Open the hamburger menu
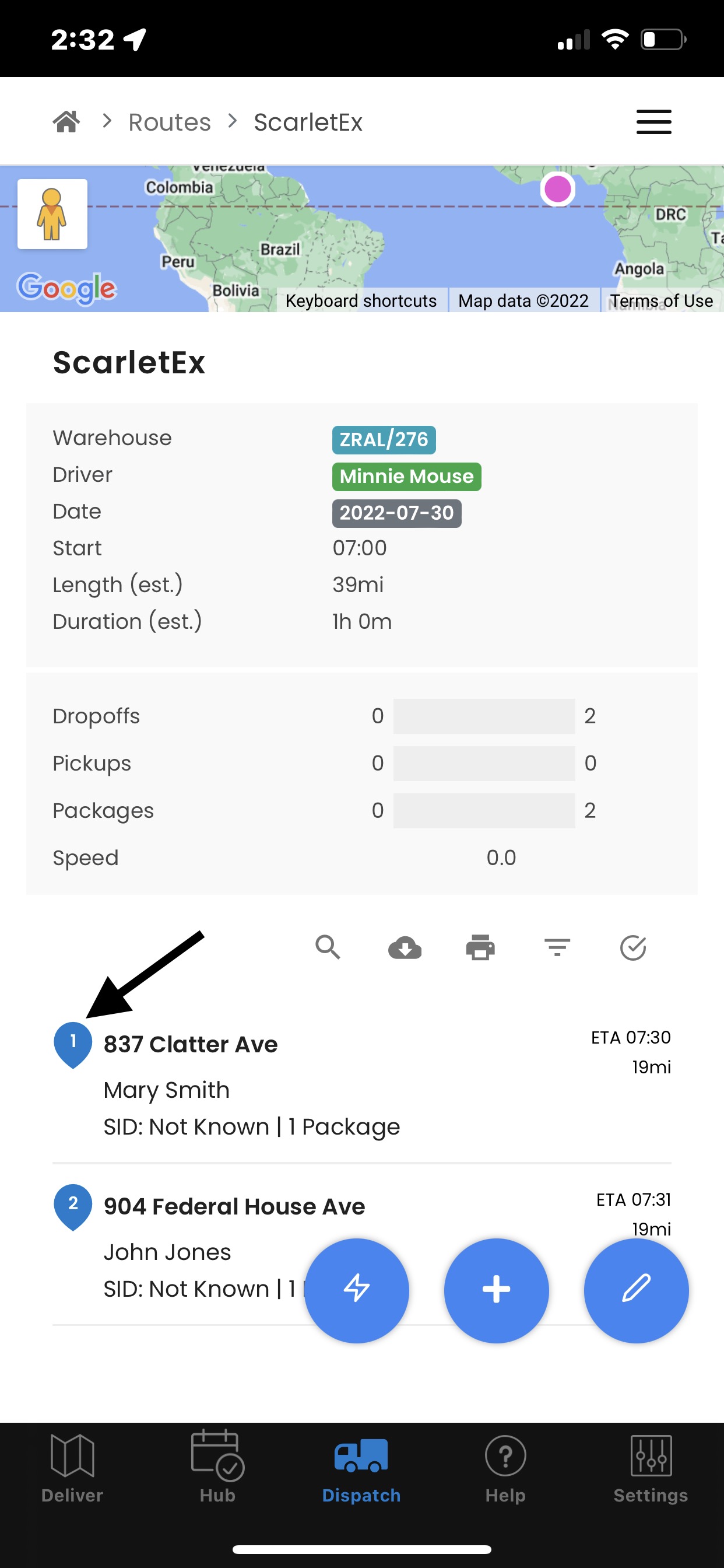724x1568 pixels. (x=653, y=122)
